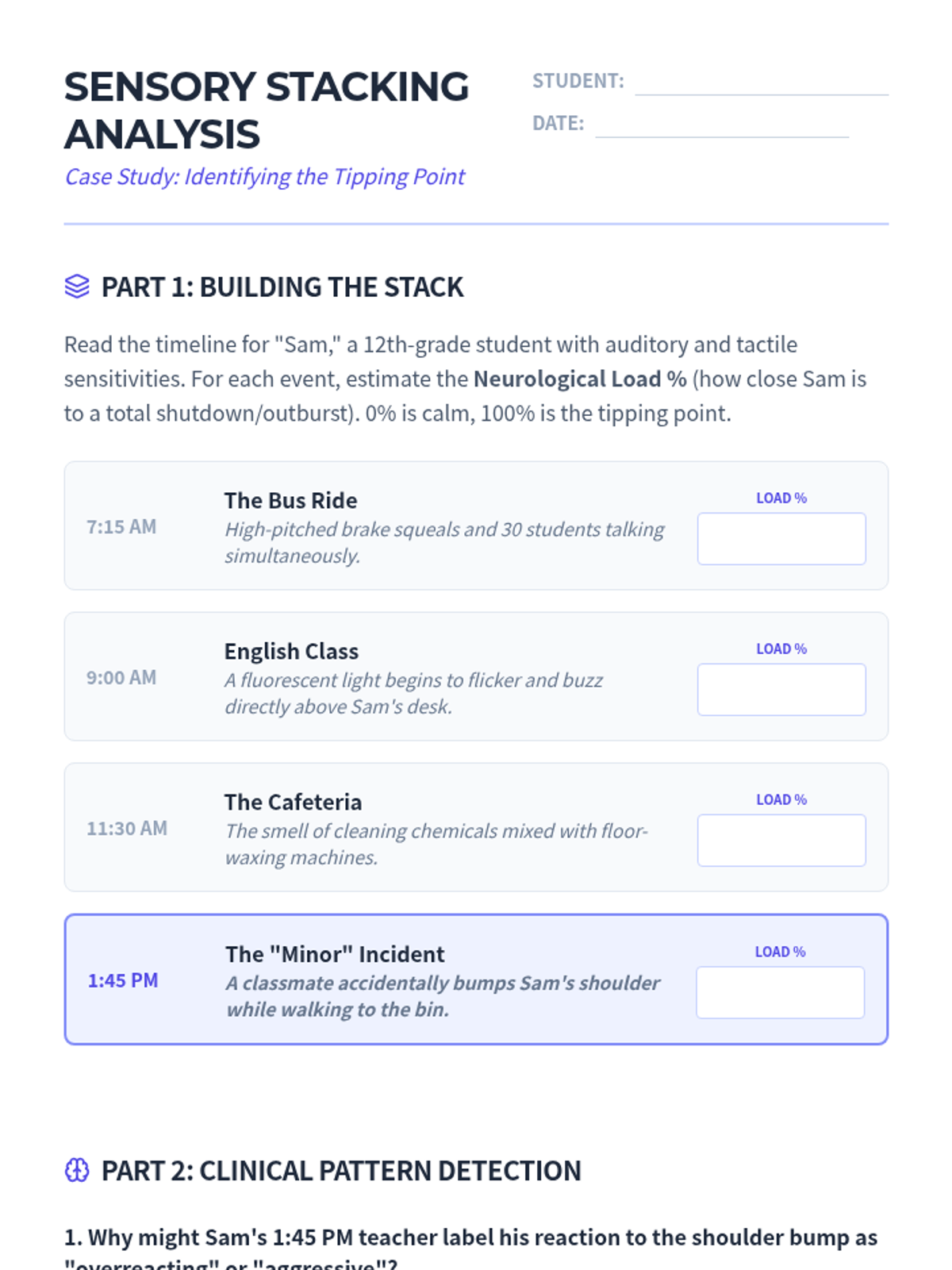952x1270 pixels.
Task: Click the stacked layers icon beside Part 1
Action: coord(77,287)
